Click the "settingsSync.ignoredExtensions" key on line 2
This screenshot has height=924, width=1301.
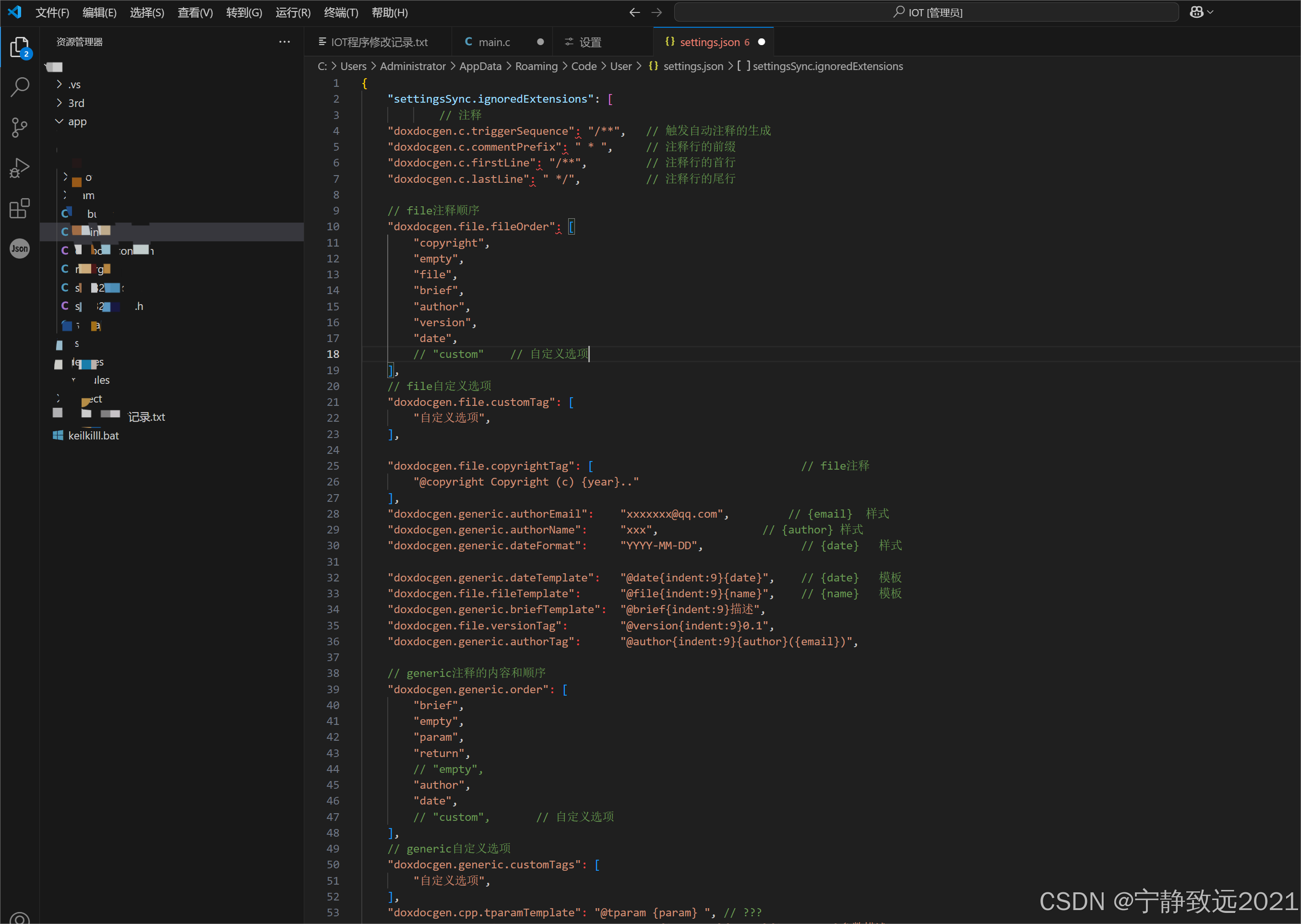[x=490, y=98]
